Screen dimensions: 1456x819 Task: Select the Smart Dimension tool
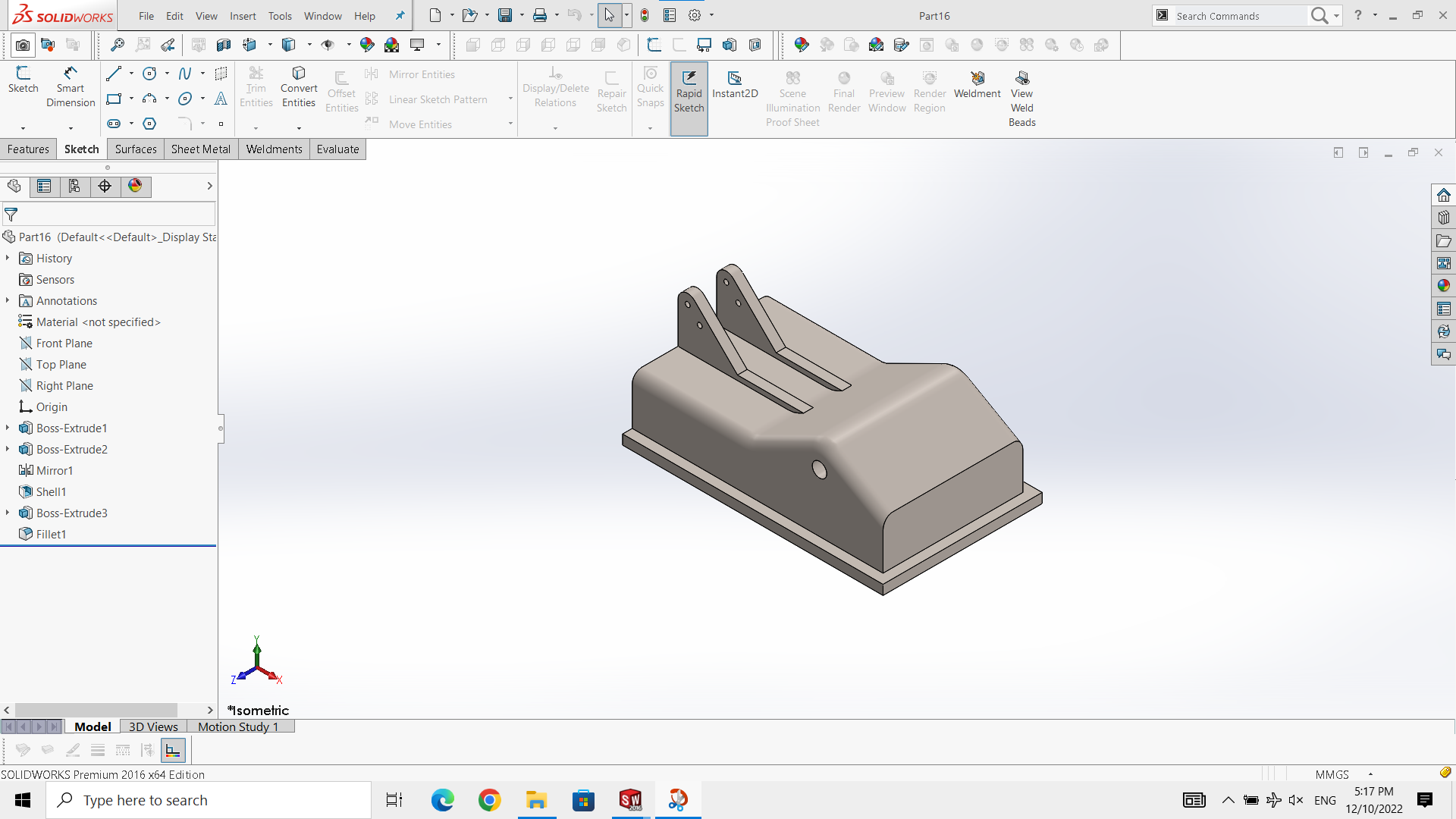(71, 86)
